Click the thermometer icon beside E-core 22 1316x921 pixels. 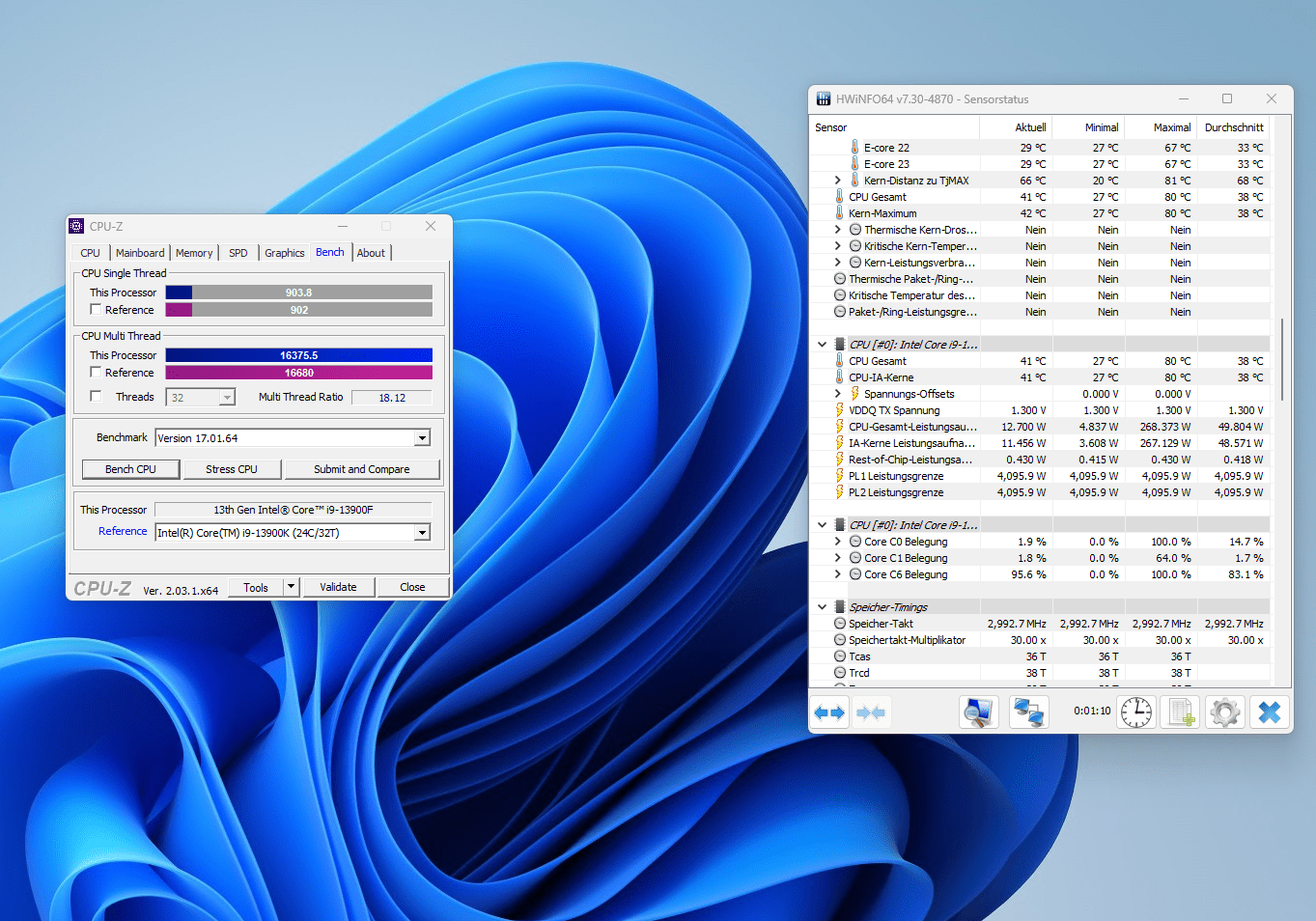(x=854, y=148)
